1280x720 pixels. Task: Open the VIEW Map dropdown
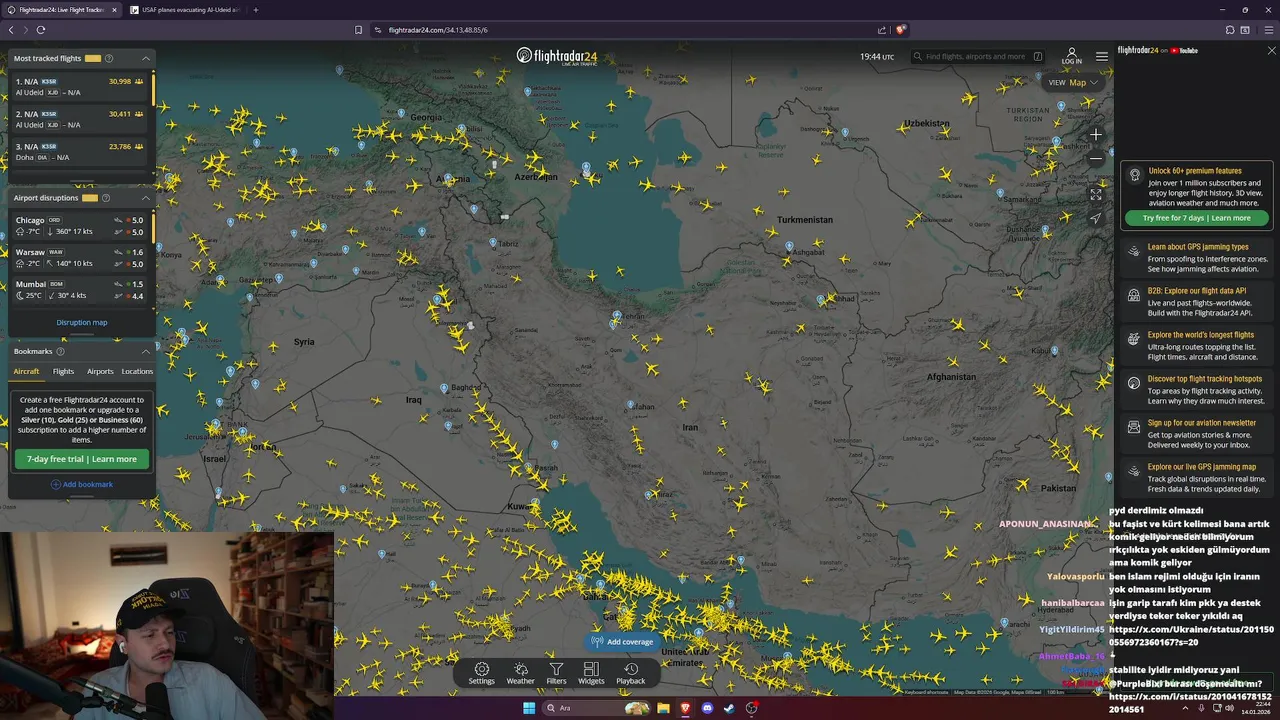[x=1074, y=82]
